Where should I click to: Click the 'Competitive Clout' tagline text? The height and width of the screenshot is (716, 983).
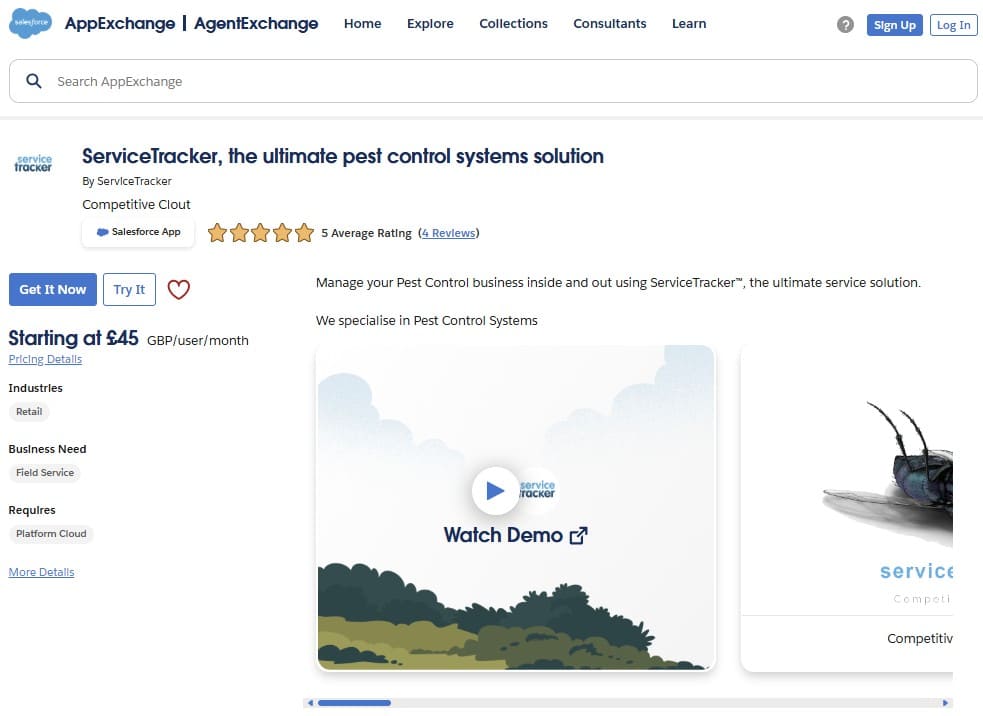136,204
